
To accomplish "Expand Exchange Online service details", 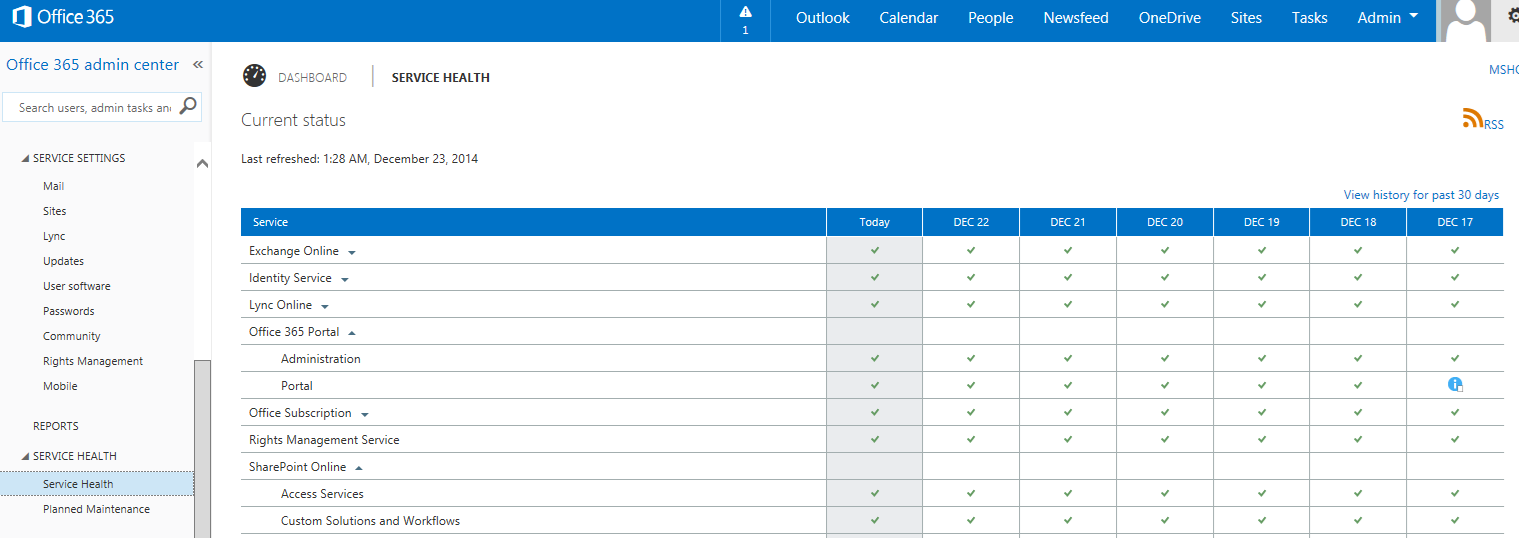I will 352,252.
